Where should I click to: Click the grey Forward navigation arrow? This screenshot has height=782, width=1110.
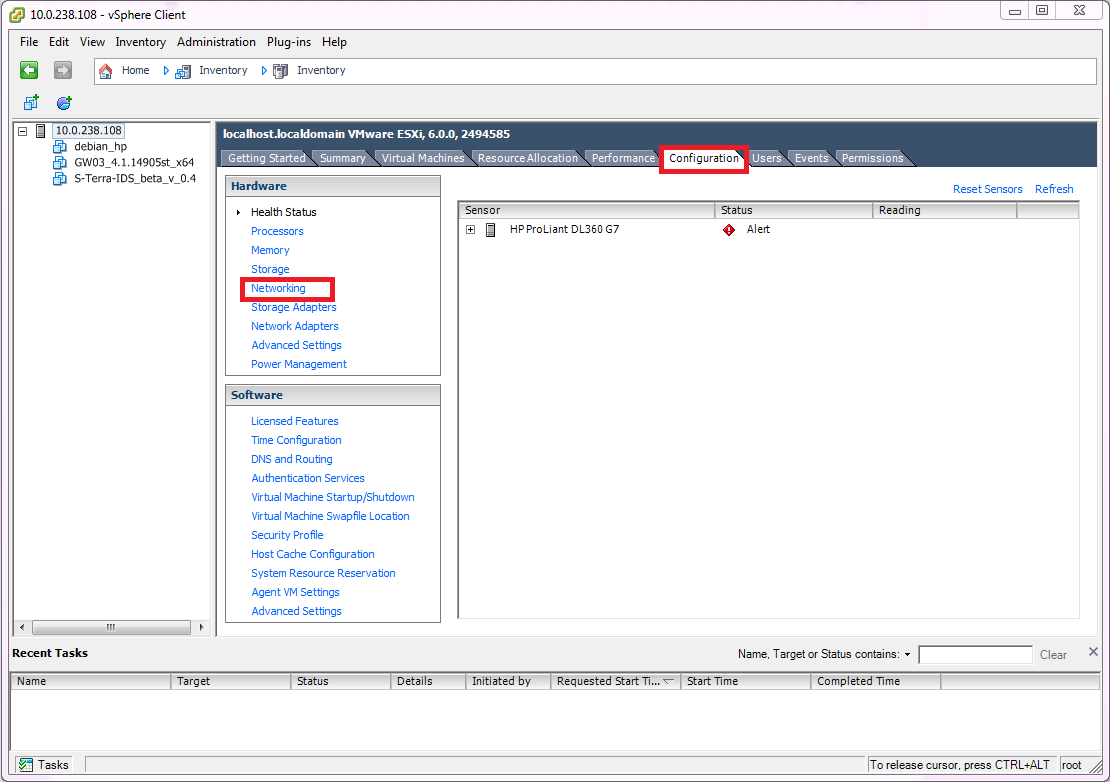[63, 70]
